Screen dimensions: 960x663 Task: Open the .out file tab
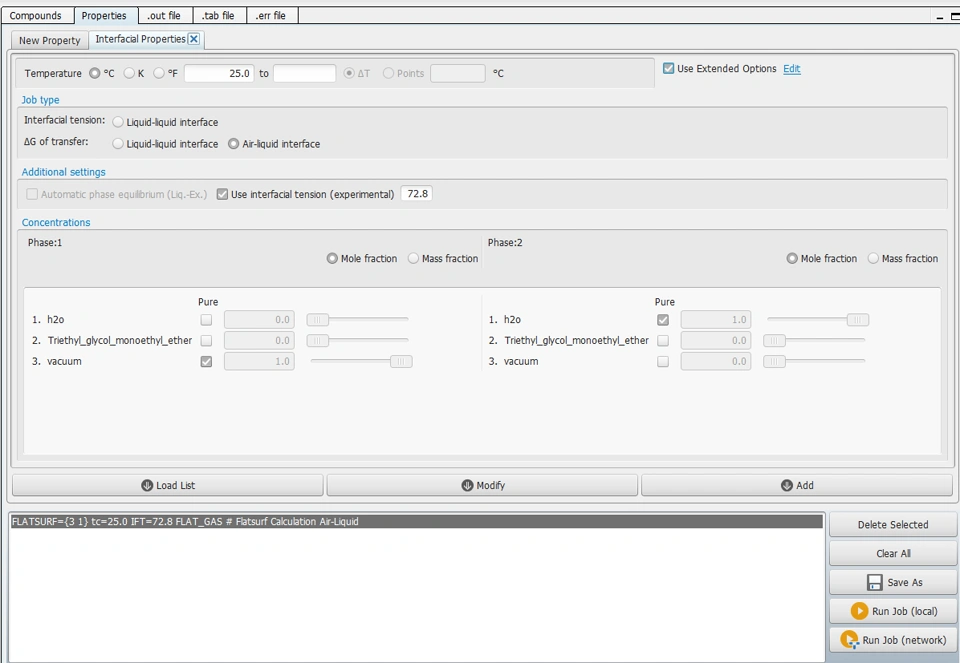pos(164,15)
